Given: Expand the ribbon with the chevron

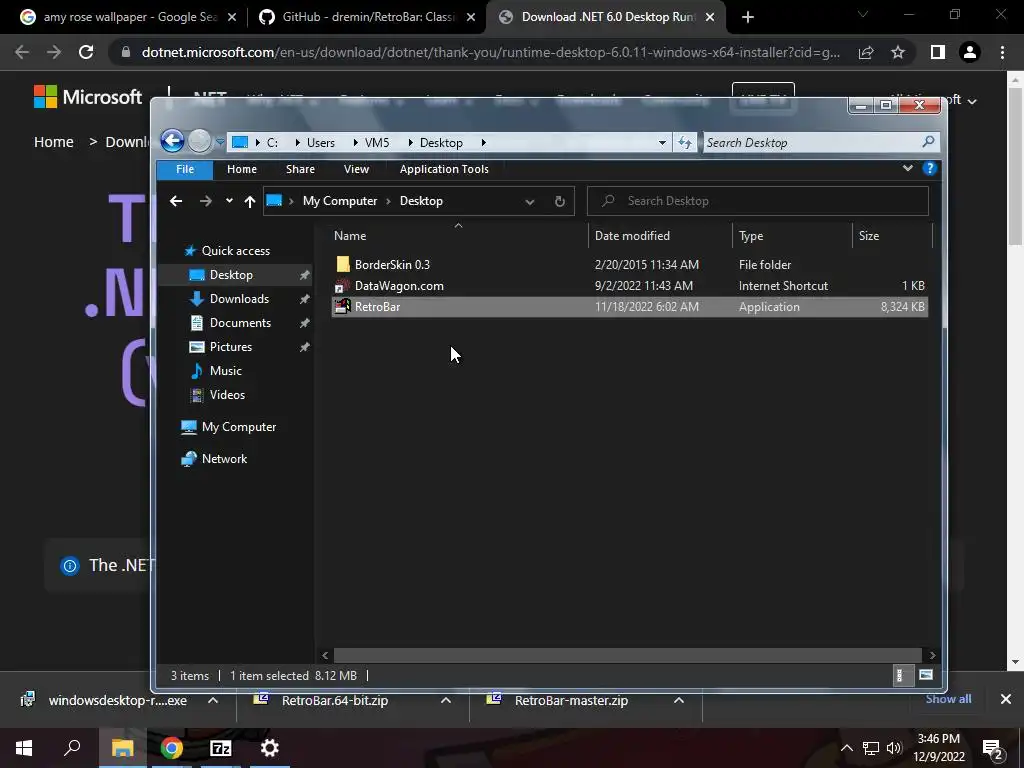Looking at the screenshot, I should point(908,168).
